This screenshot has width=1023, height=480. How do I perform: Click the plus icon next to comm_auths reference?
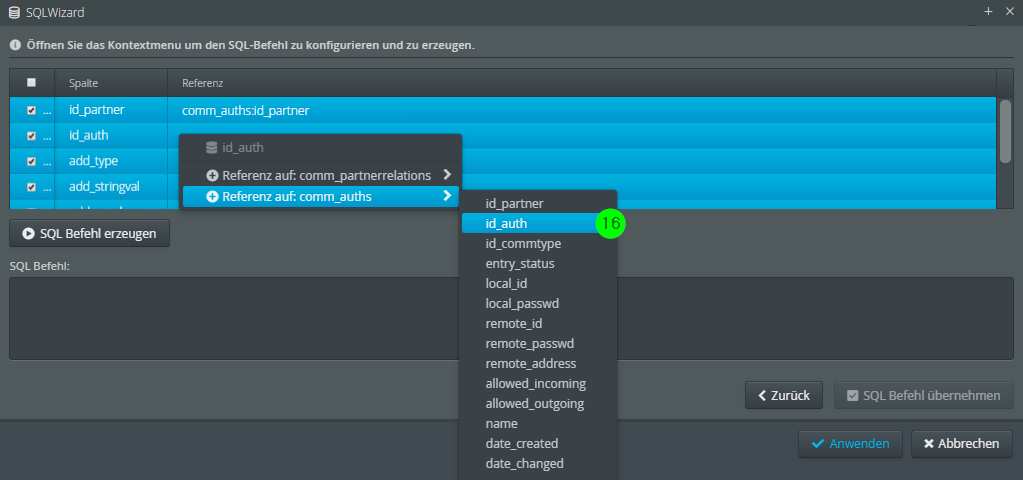tap(212, 197)
